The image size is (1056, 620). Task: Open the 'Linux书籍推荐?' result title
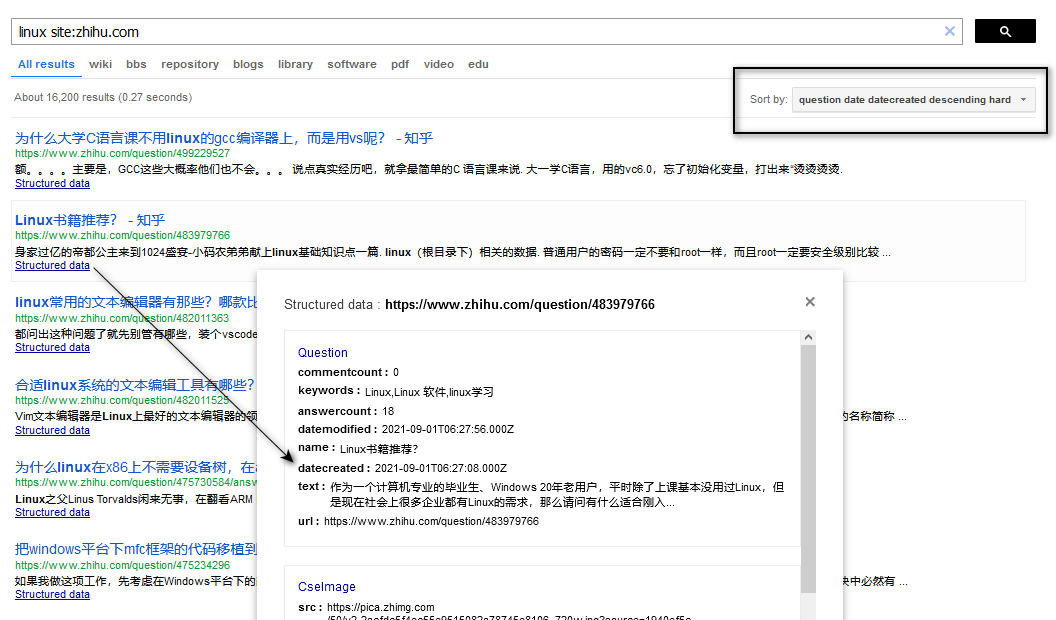(90, 220)
